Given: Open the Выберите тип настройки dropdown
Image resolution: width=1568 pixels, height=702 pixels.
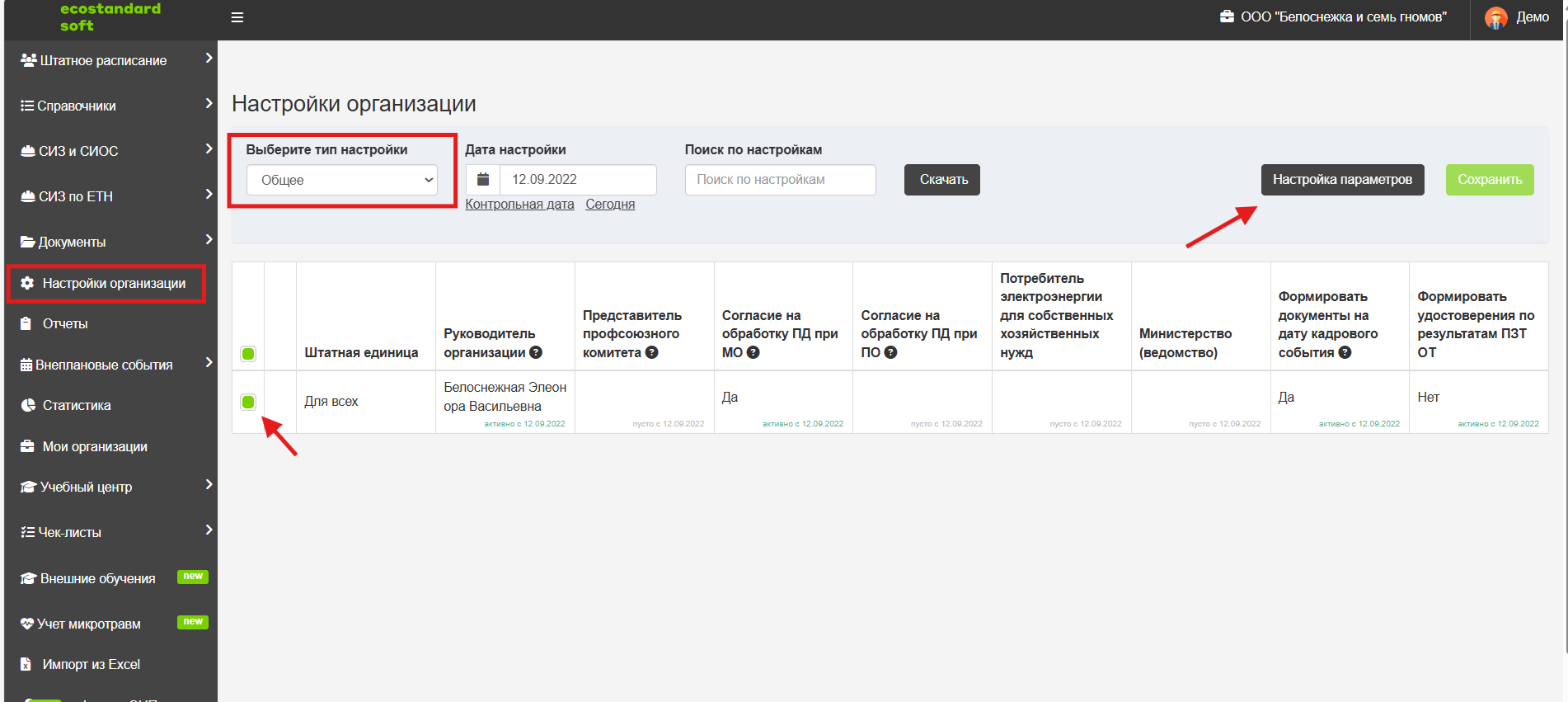Looking at the screenshot, I should [x=342, y=180].
